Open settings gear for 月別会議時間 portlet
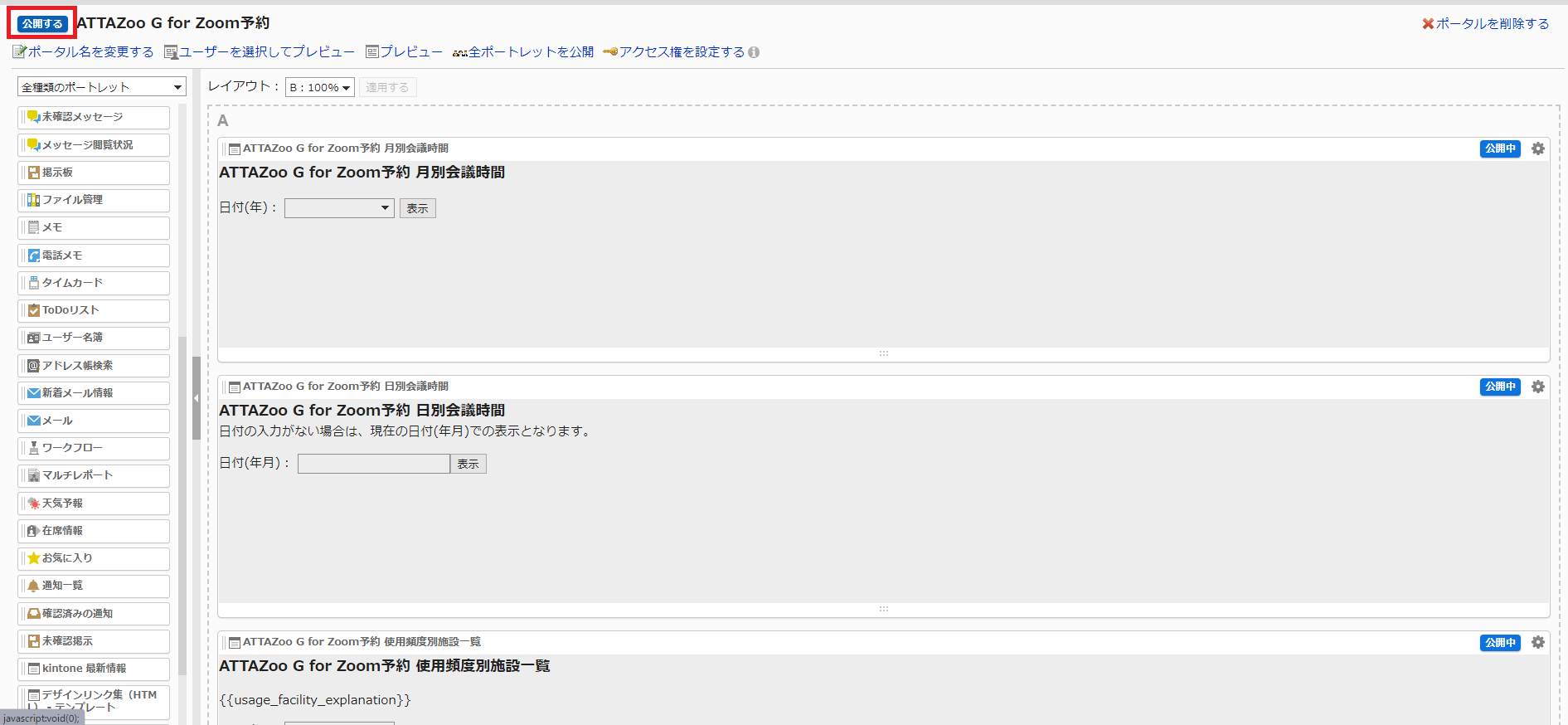Image resolution: width=1568 pixels, height=725 pixels. coord(1537,148)
